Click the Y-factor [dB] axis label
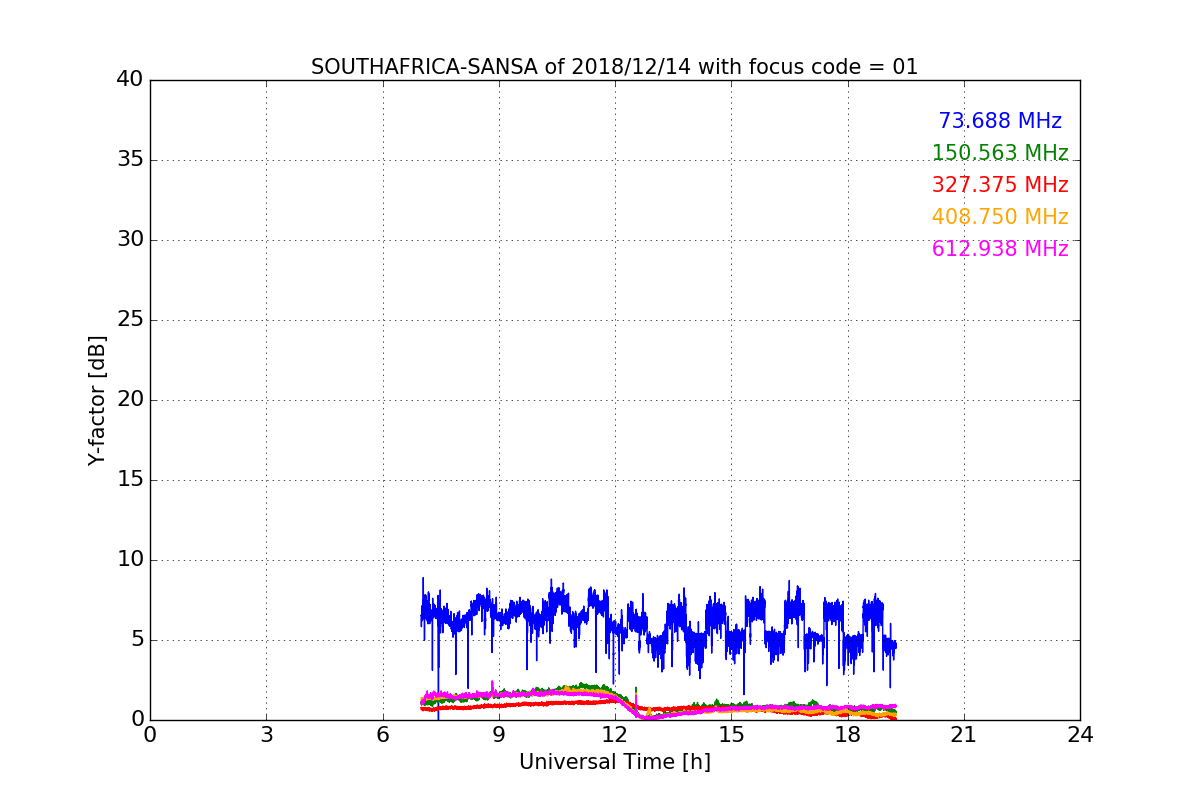 coord(97,400)
